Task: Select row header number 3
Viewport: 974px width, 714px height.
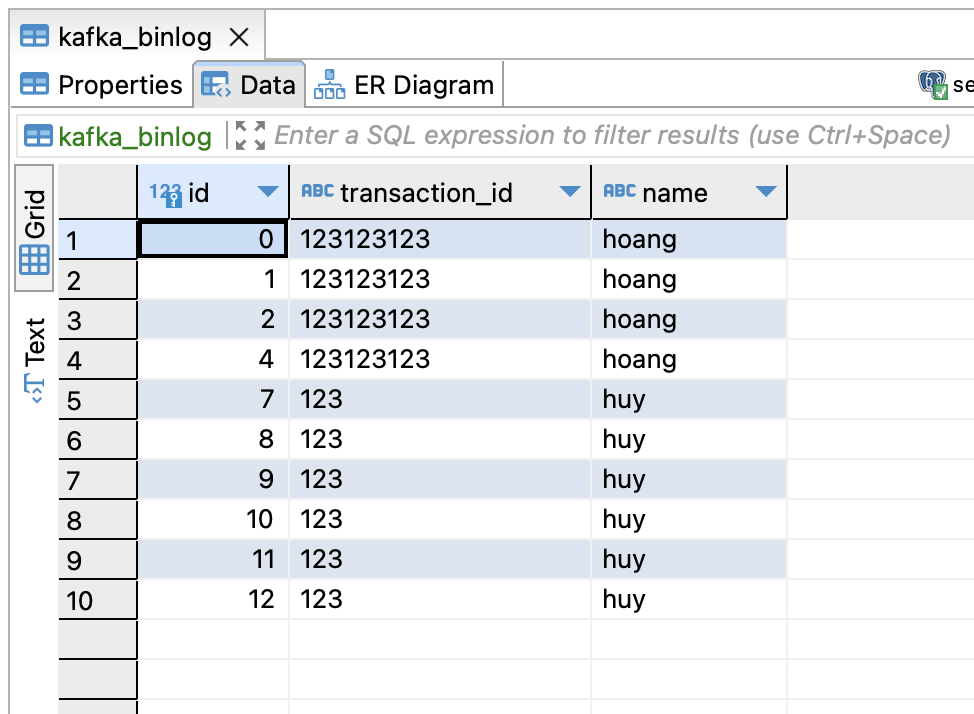Action: click(98, 320)
